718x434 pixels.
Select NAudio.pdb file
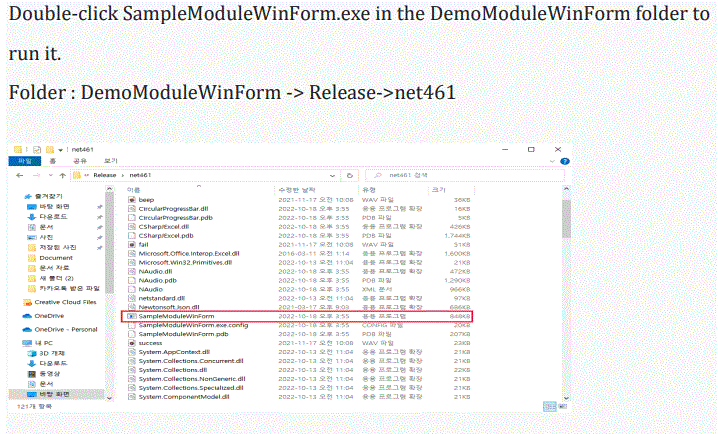[x=158, y=281]
